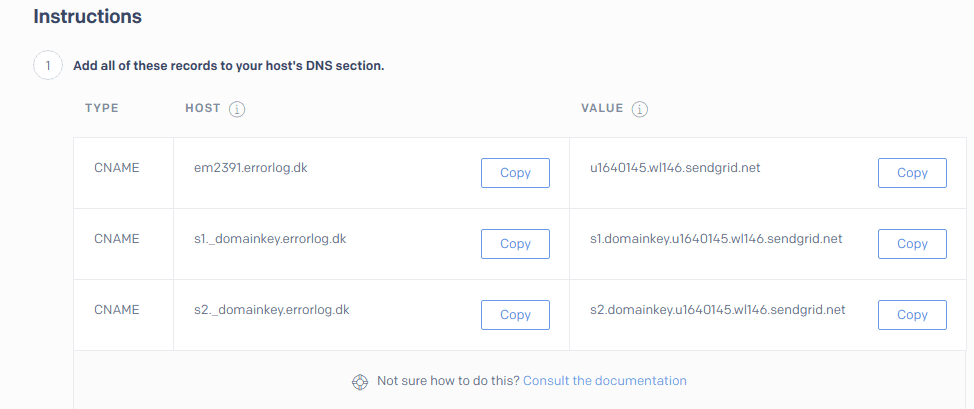Click the TYPE column header
Image resolution: width=974 pixels, height=409 pixels.
tap(102, 108)
